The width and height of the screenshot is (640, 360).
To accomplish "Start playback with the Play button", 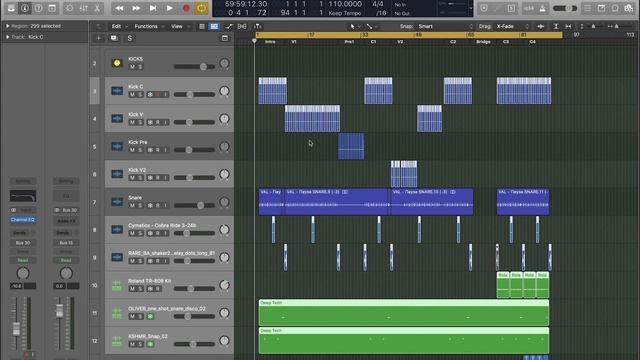I will (169, 8).
